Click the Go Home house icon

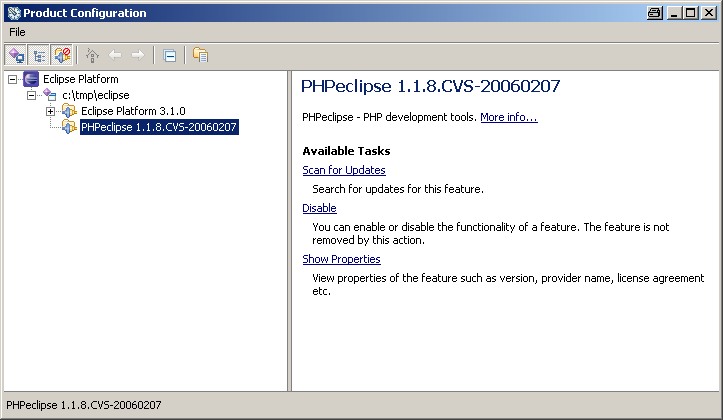coord(93,56)
